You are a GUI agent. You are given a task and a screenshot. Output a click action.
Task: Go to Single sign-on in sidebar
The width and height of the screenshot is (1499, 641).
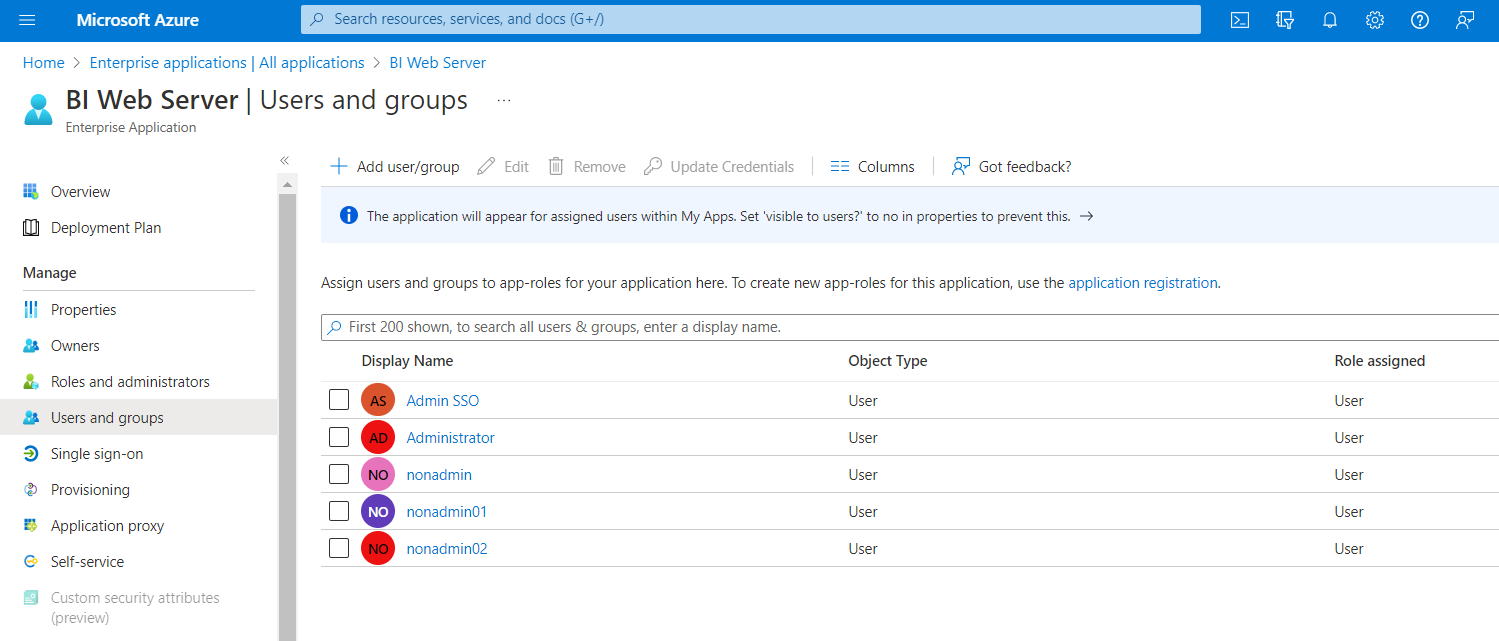click(x=97, y=454)
